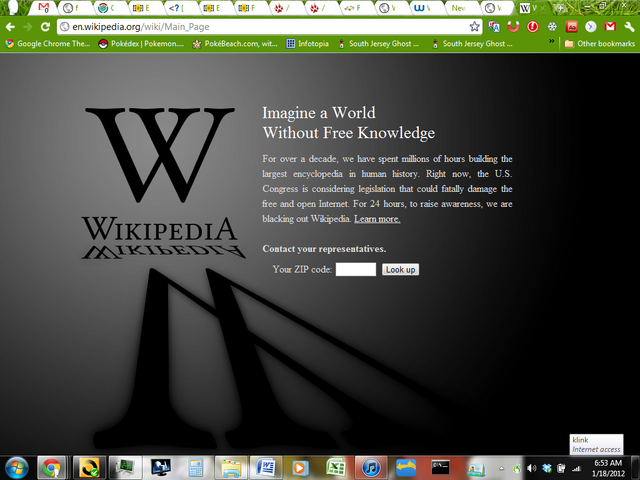
Task: Click the network signal tray icon
Action: coord(576,469)
